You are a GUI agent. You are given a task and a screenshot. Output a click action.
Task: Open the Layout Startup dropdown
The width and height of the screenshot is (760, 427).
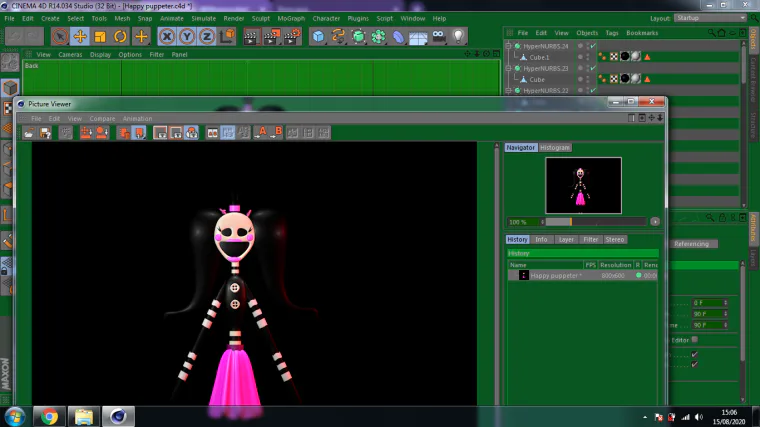tap(710, 18)
